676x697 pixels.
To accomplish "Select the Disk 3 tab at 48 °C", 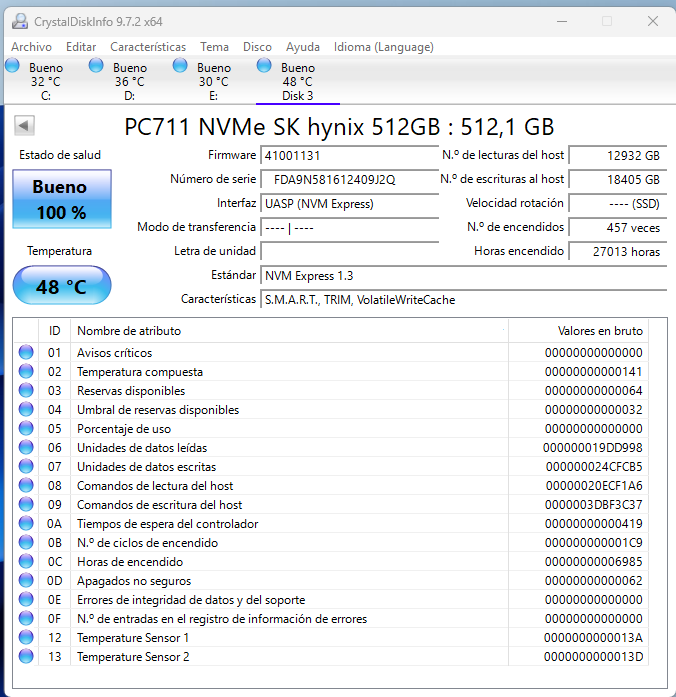I will tap(298, 80).
